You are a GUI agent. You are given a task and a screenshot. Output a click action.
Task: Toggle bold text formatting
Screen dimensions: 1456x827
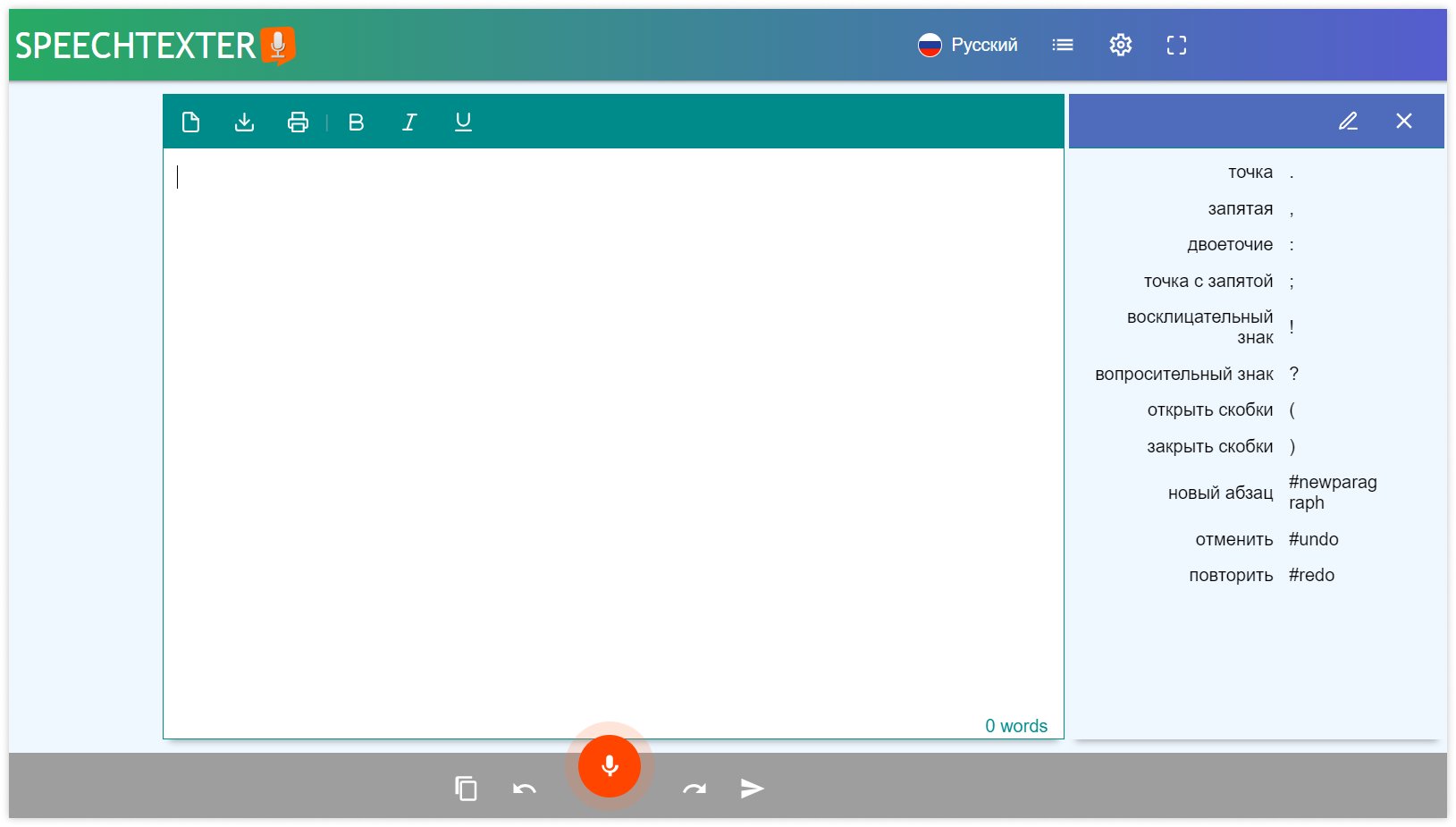click(x=356, y=122)
